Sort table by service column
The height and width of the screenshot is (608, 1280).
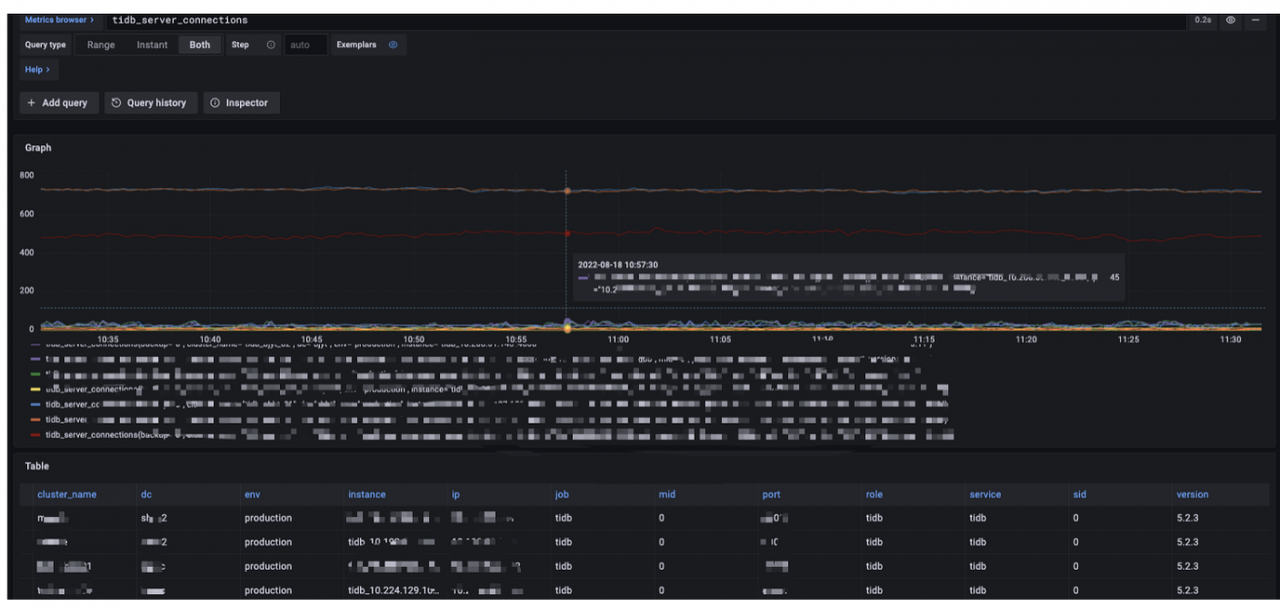(985, 494)
